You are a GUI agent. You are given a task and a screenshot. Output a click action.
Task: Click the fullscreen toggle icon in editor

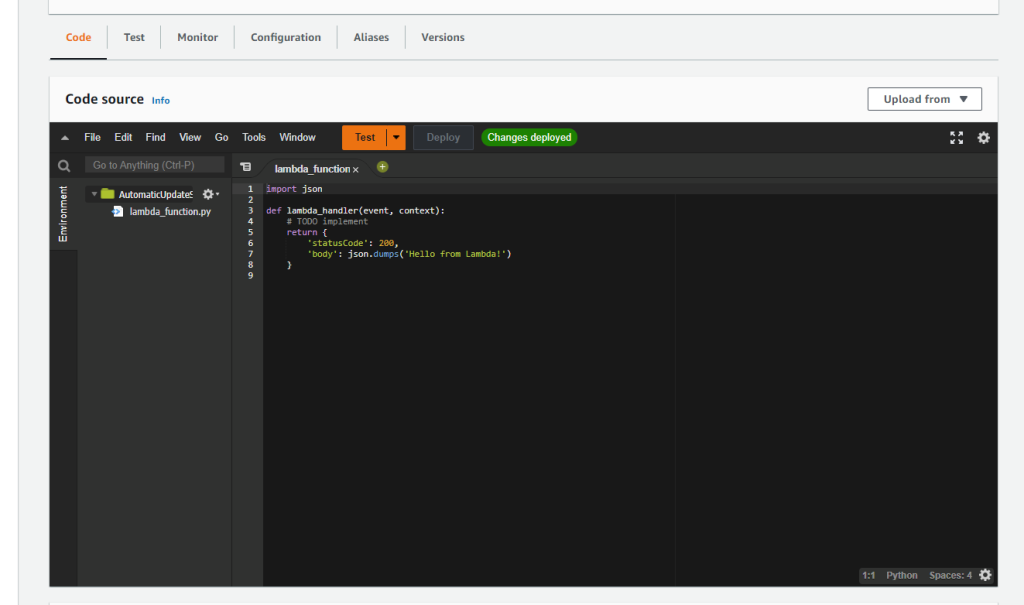click(x=956, y=138)
